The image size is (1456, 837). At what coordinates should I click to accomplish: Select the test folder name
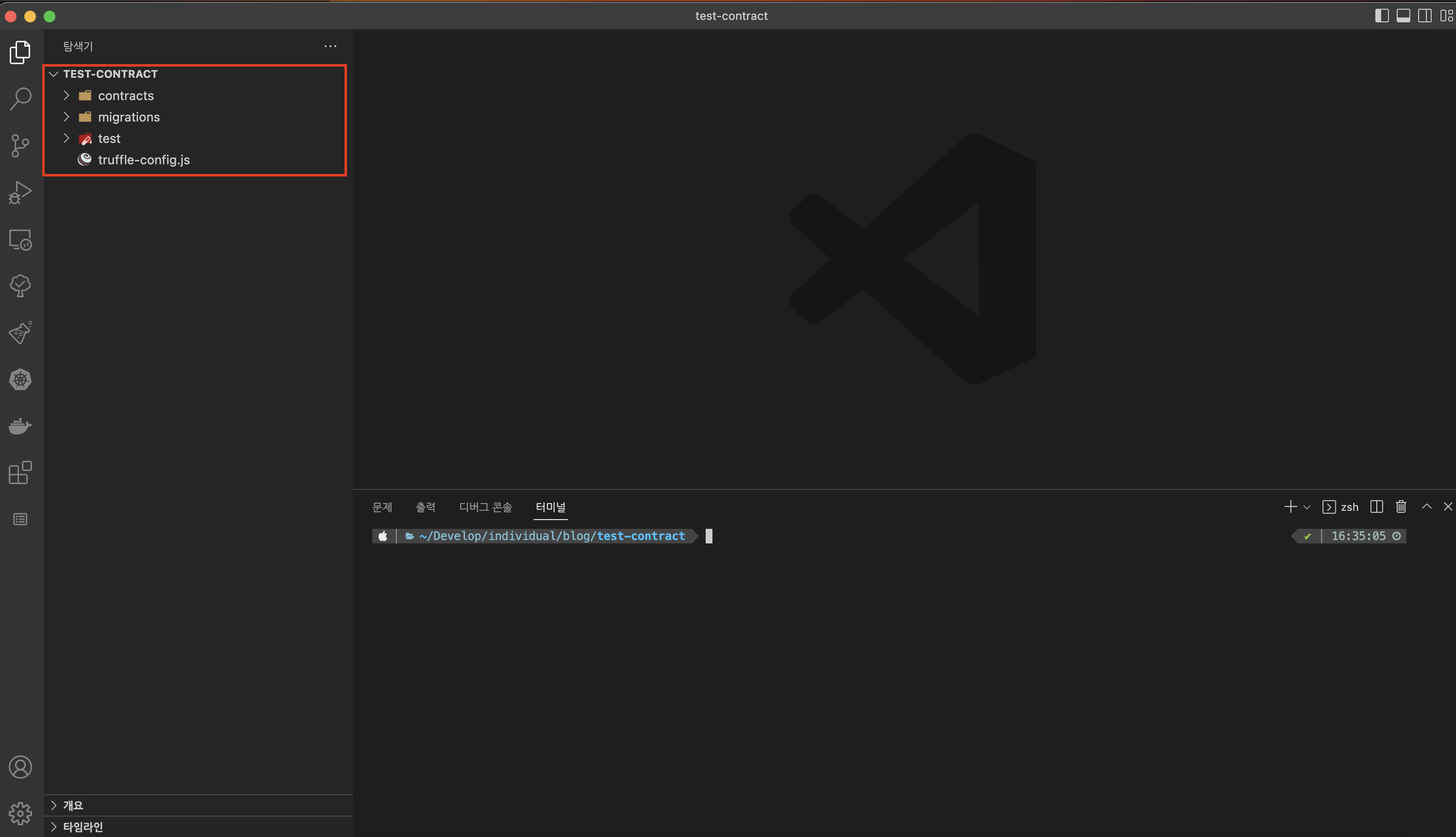(x=109, y=139)
